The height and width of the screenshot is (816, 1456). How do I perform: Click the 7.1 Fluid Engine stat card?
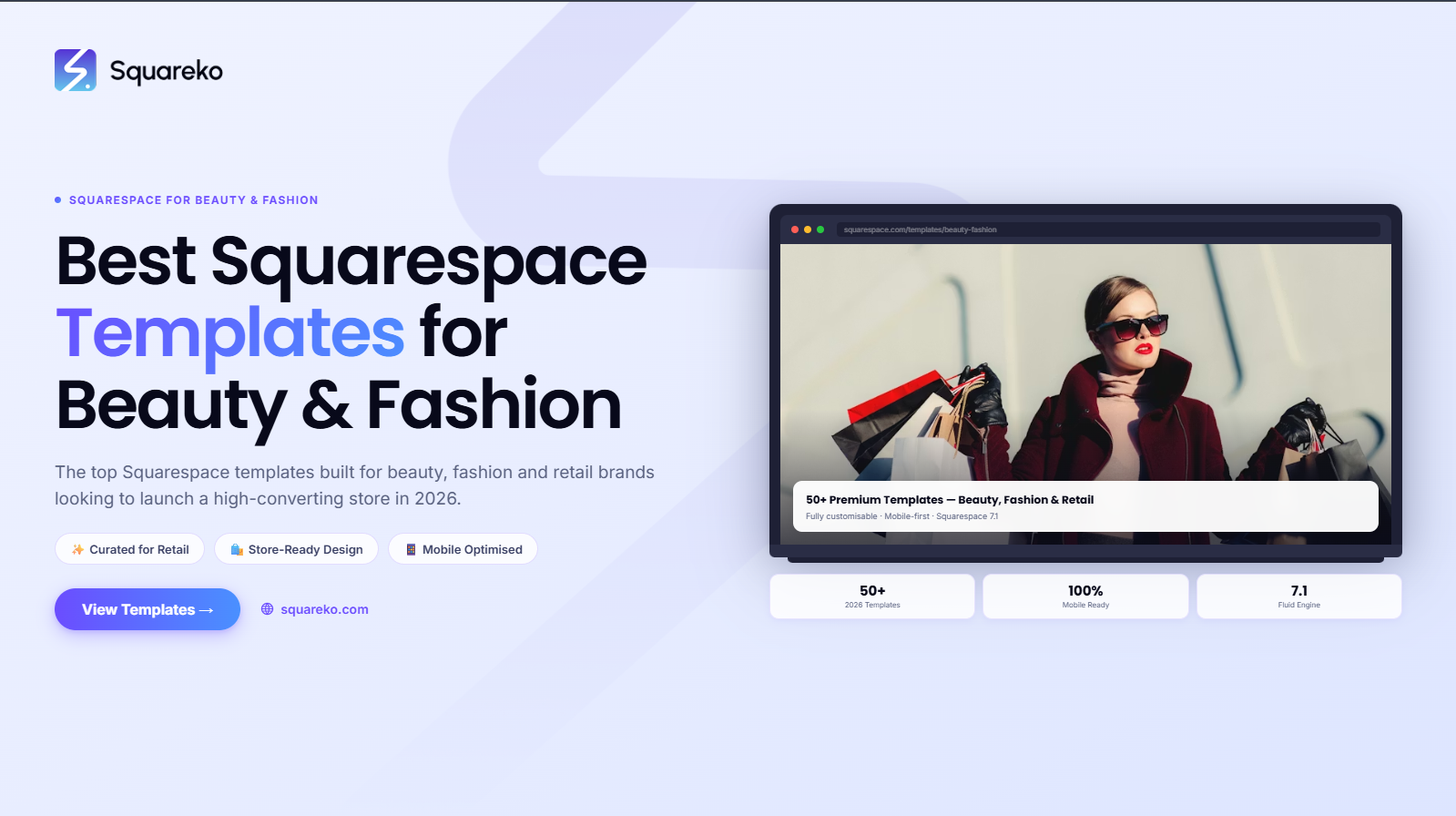(1299, 597)
